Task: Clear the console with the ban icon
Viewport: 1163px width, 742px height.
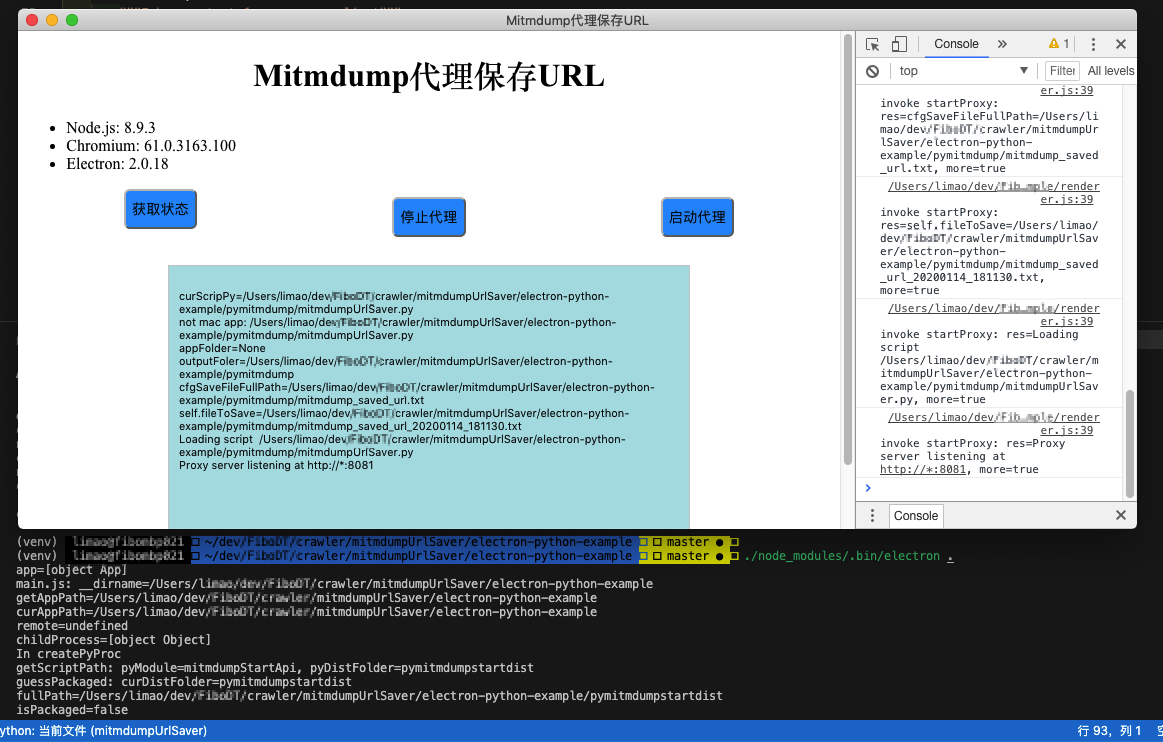Action: coord(873,71)
